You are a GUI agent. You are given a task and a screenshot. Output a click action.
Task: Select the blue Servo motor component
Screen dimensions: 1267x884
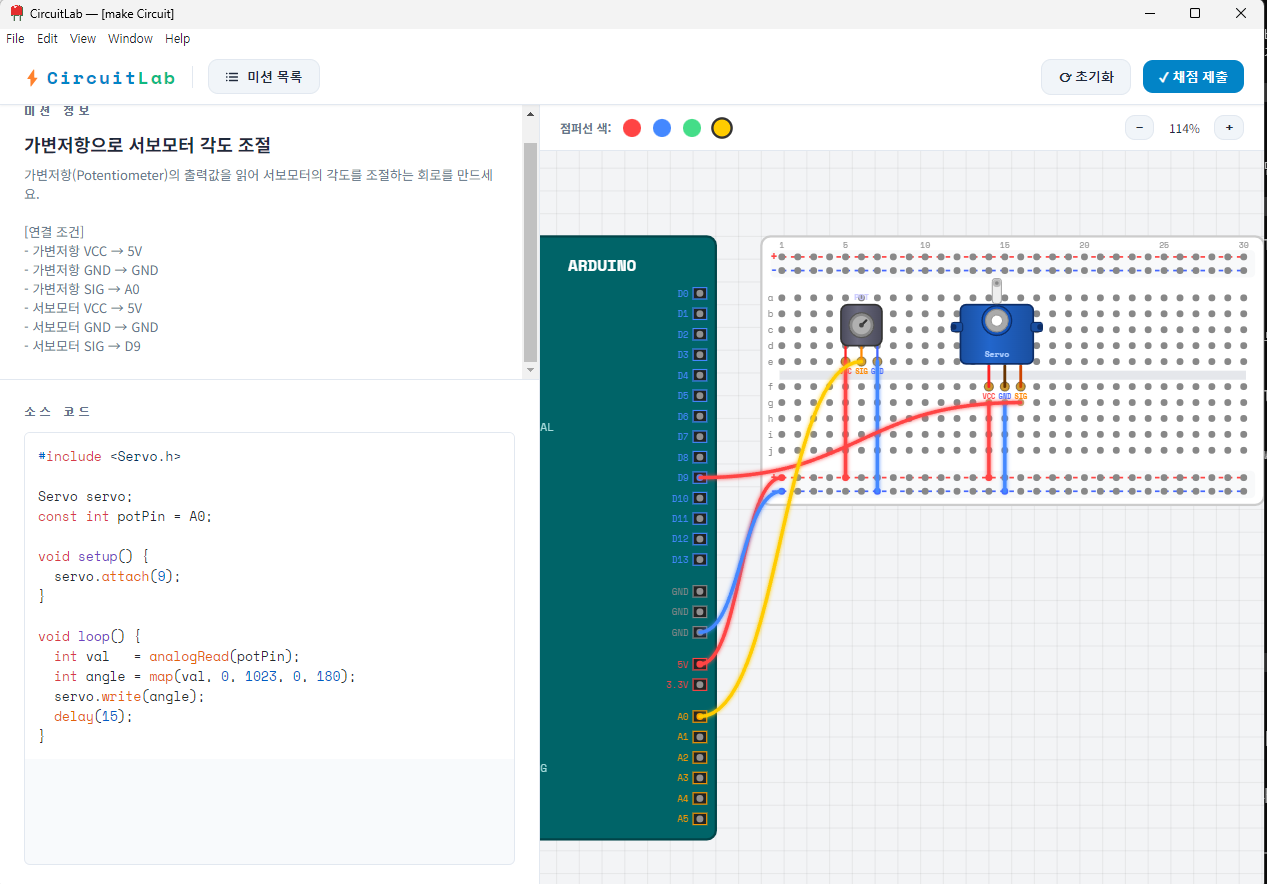coord(996,335)
